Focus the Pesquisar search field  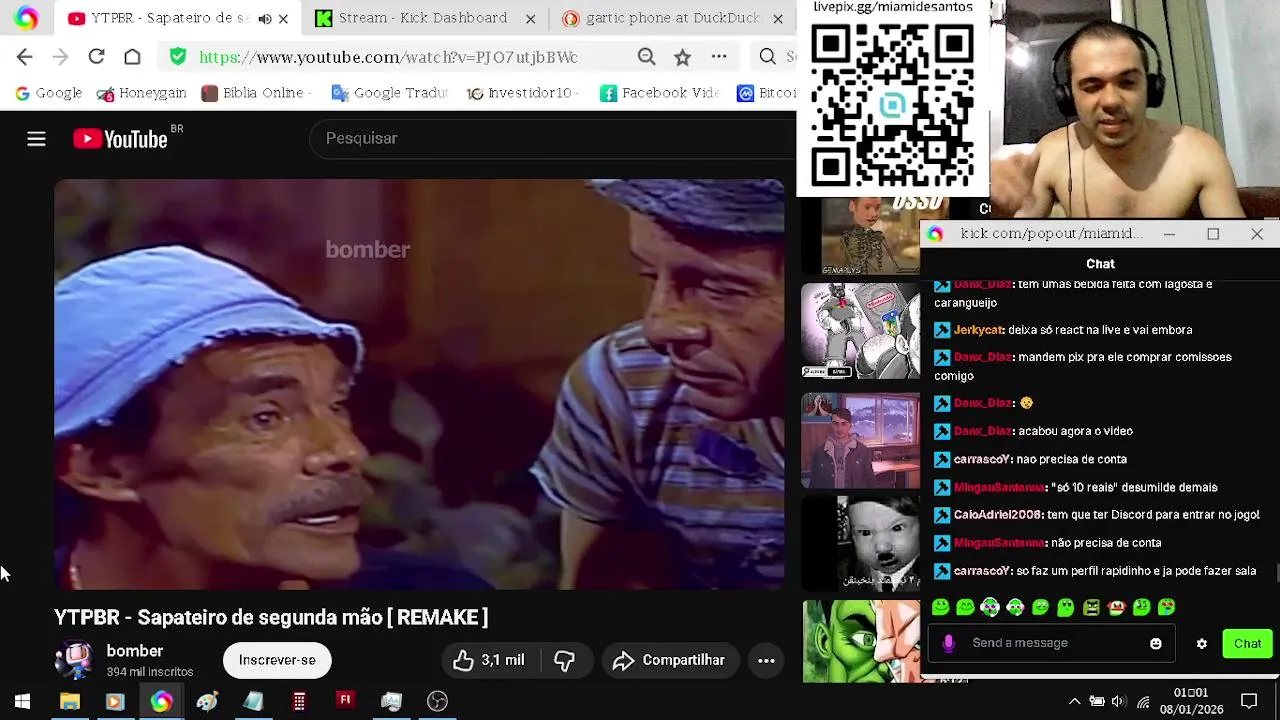pos(555,138)
